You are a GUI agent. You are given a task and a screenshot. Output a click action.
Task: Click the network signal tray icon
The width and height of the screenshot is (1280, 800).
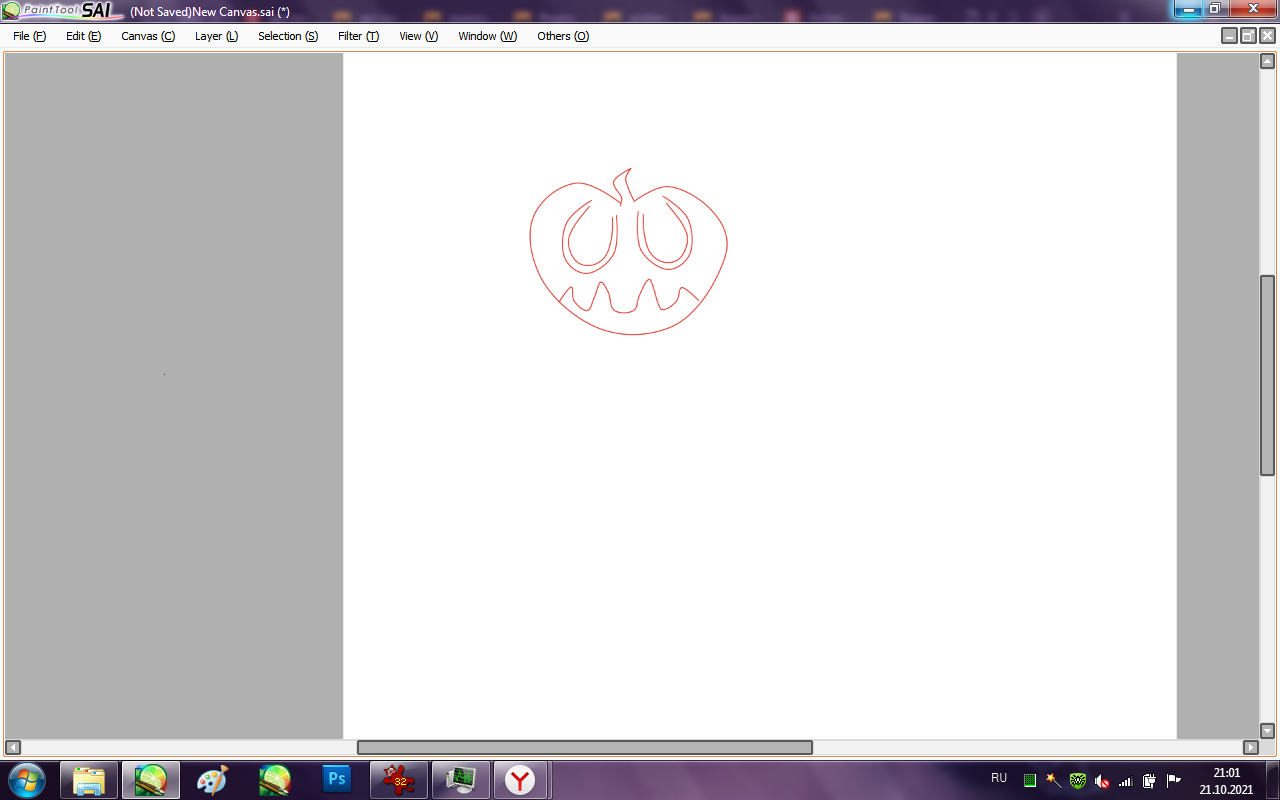(x=1125, y=780)
